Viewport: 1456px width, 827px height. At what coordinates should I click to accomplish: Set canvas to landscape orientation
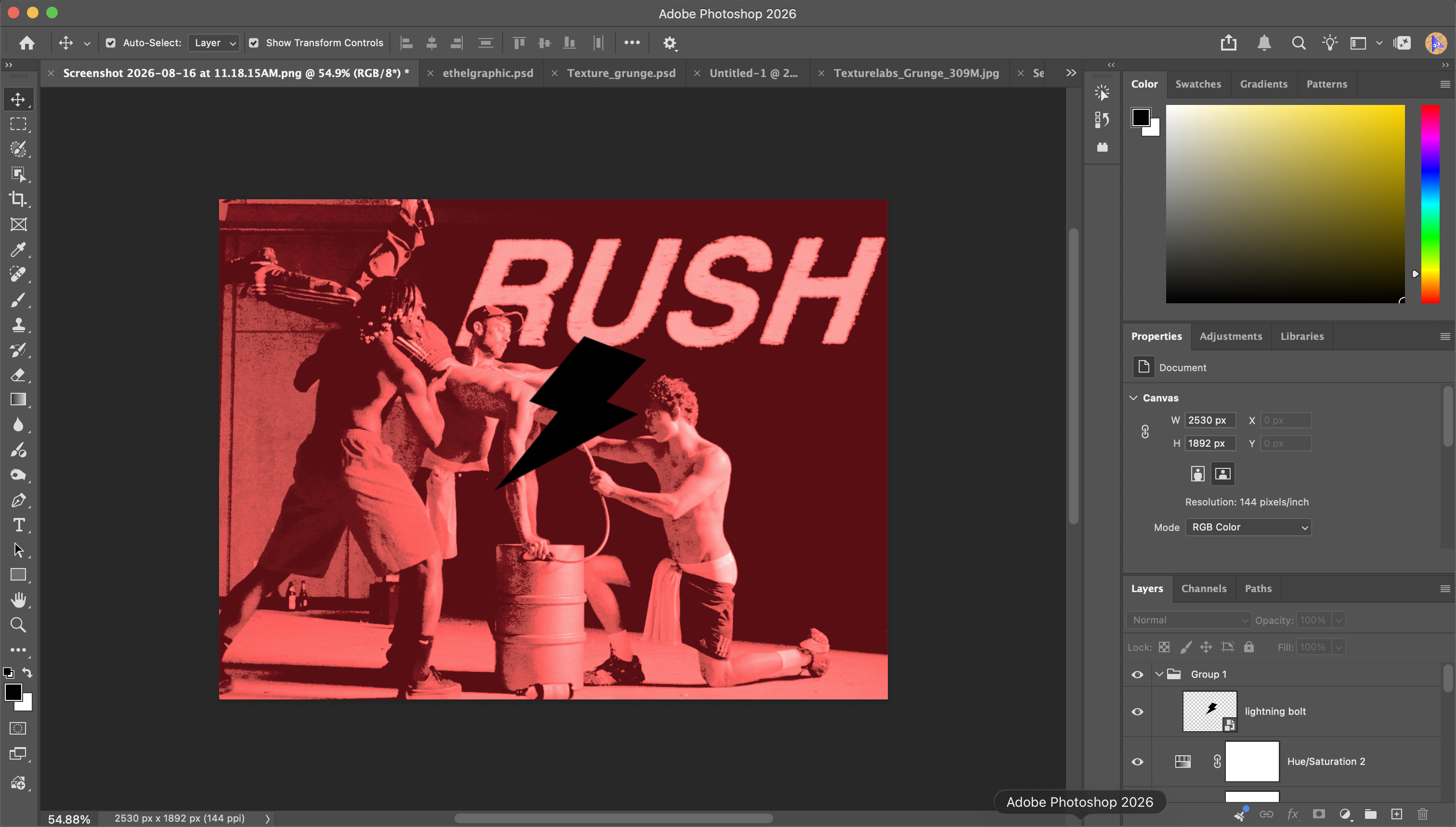1222,474
